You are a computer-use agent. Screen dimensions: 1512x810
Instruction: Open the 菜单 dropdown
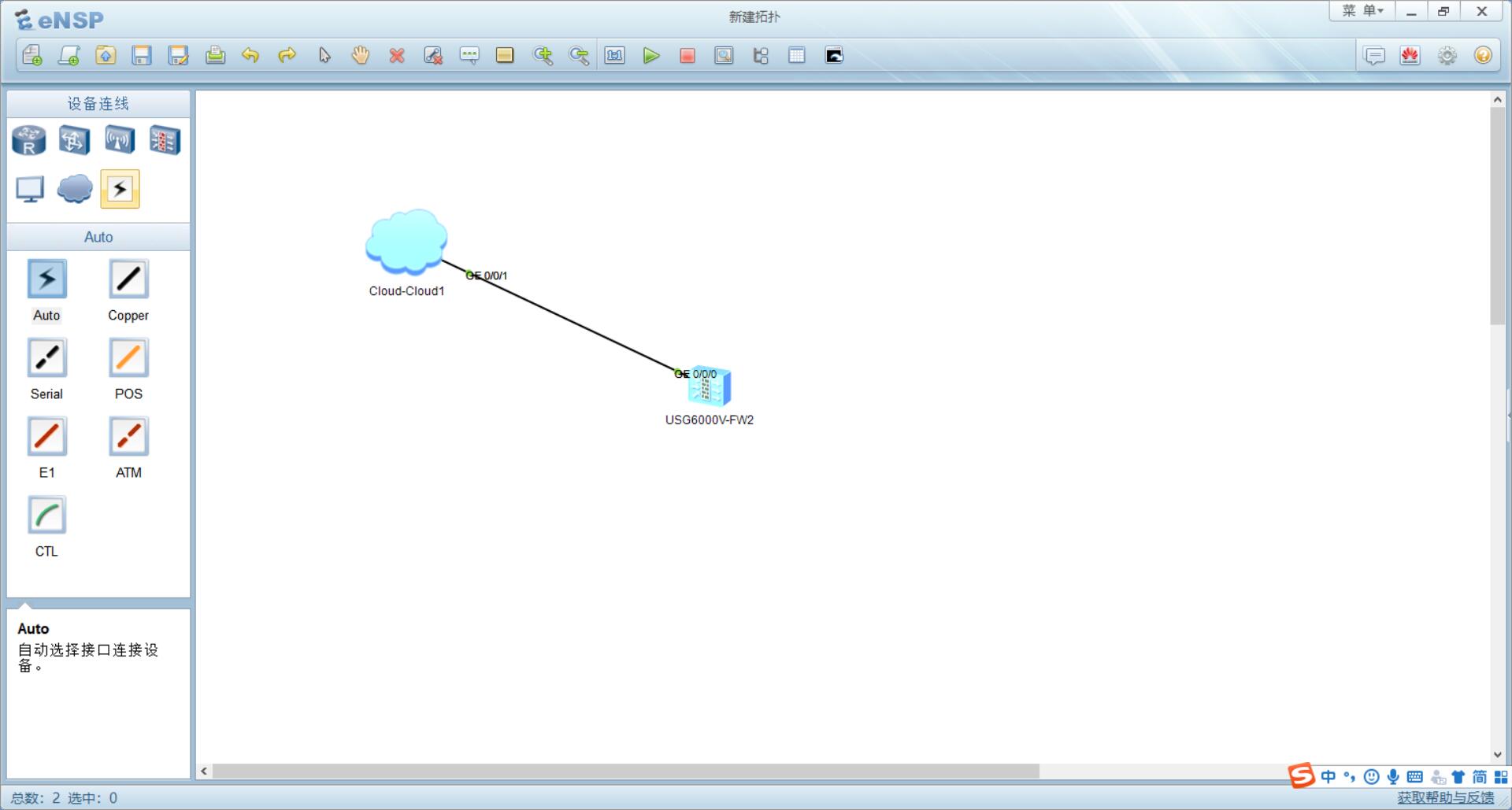[1362, 12]
